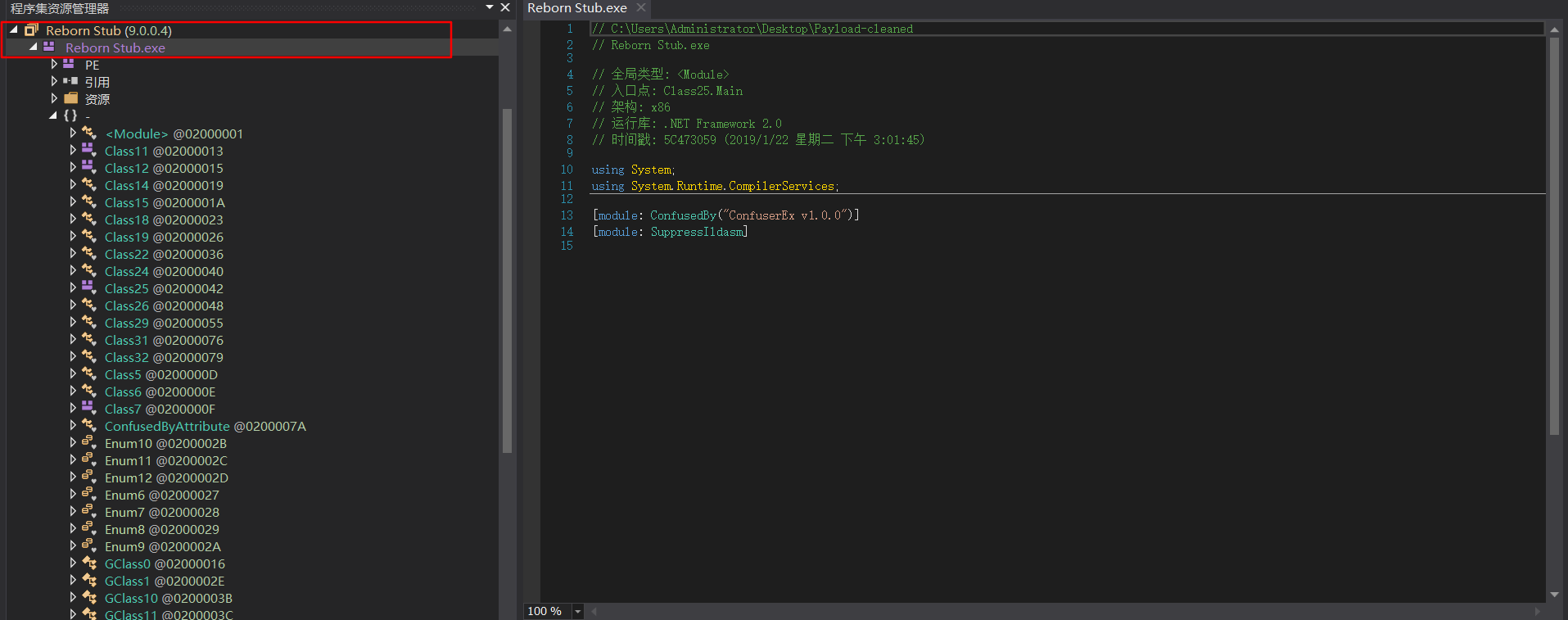Expand the Class11 tree node
This screenshot has height=620, width=1568.
pos(73,151)
